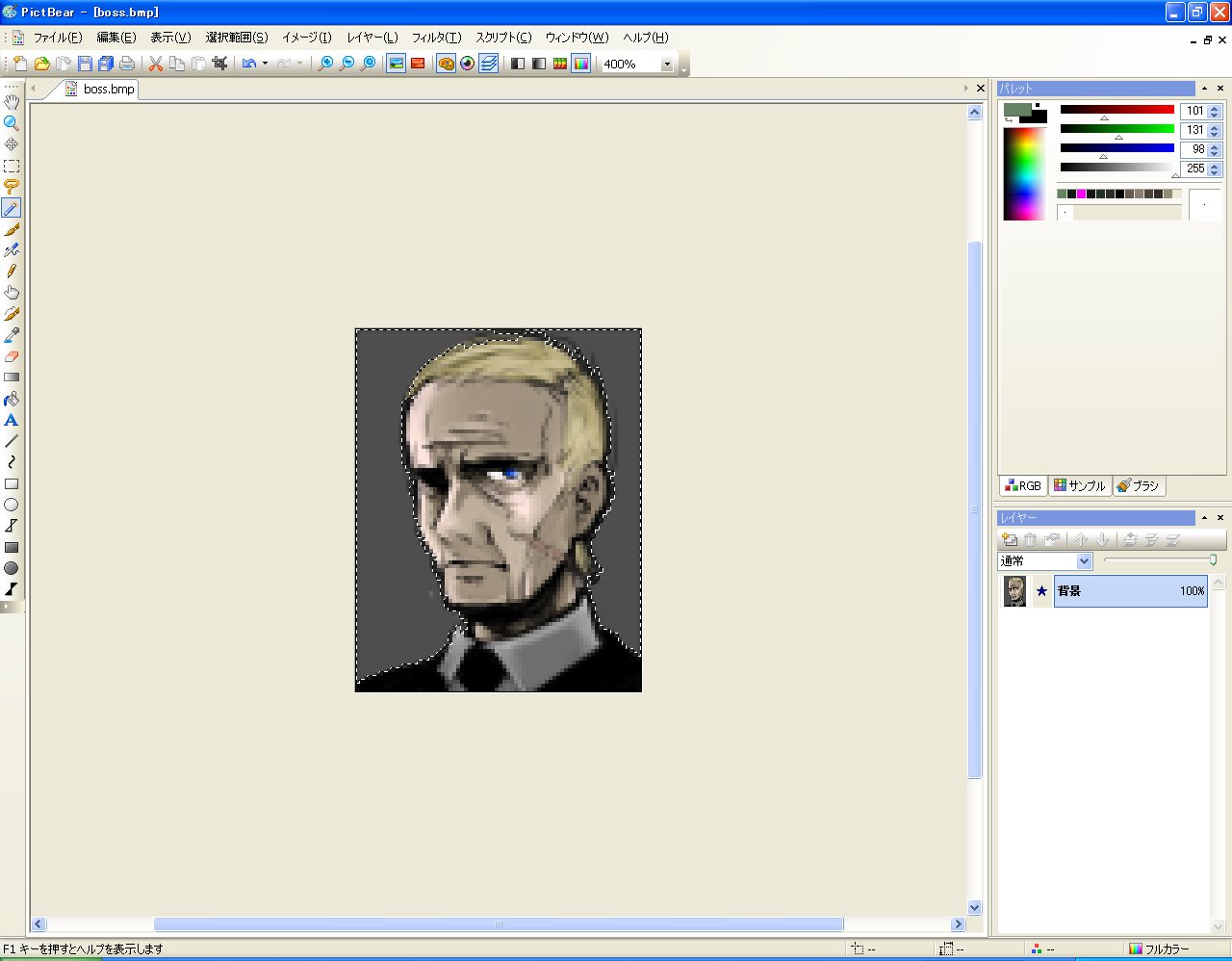Open the Undo history dropdown arrow
The height and width of the screenshot is (961, 1232).
pyautogui.click(x=265, y=64)
